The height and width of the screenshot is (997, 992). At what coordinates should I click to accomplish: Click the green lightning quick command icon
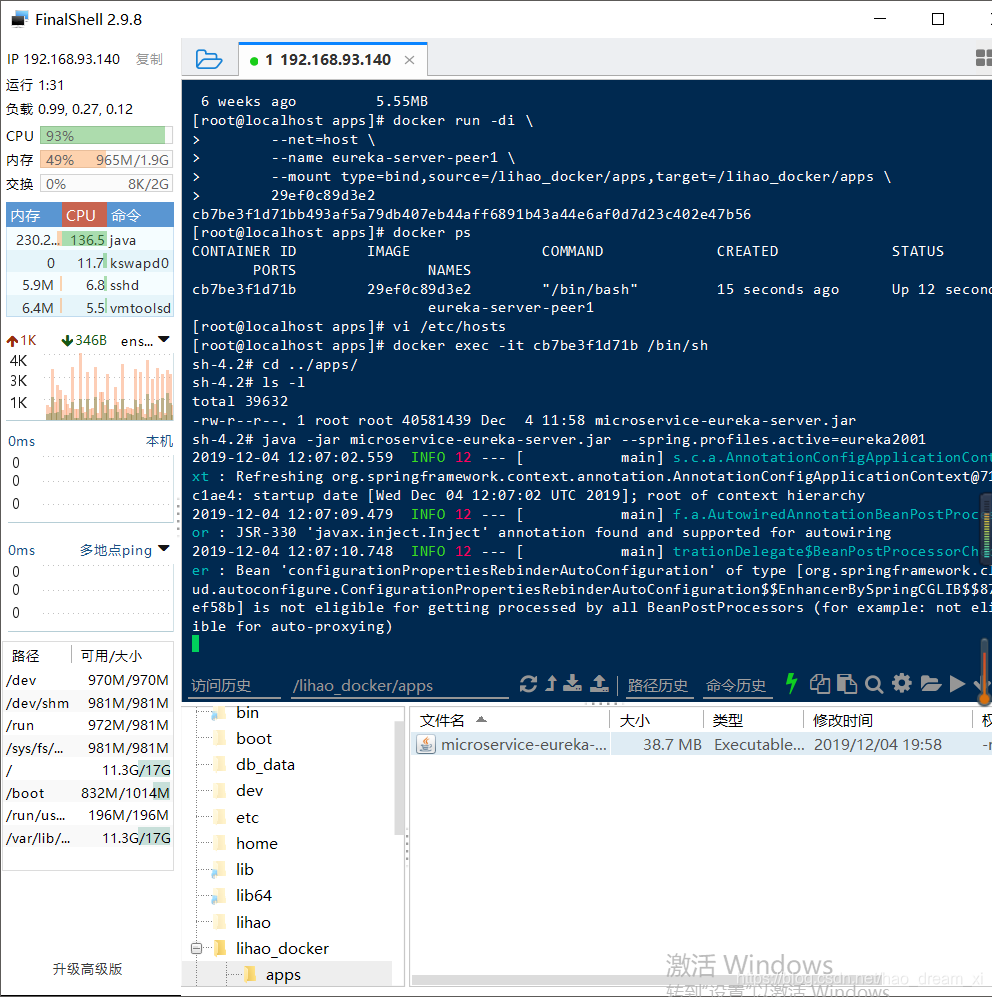(x=791, y=684)
